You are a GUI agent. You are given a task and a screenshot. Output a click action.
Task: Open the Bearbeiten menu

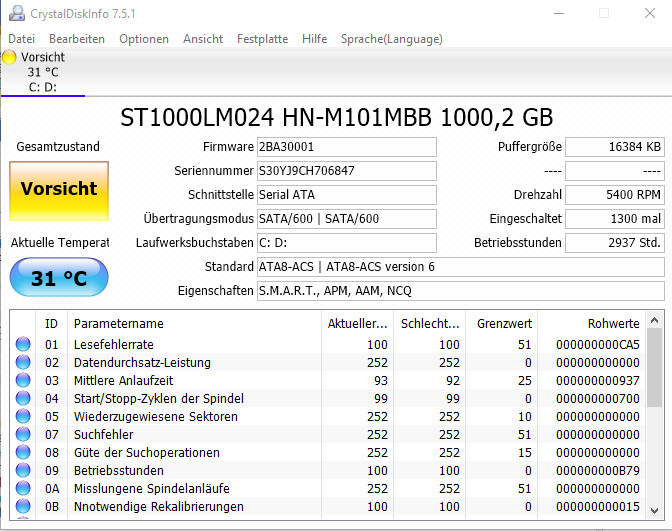77,39
